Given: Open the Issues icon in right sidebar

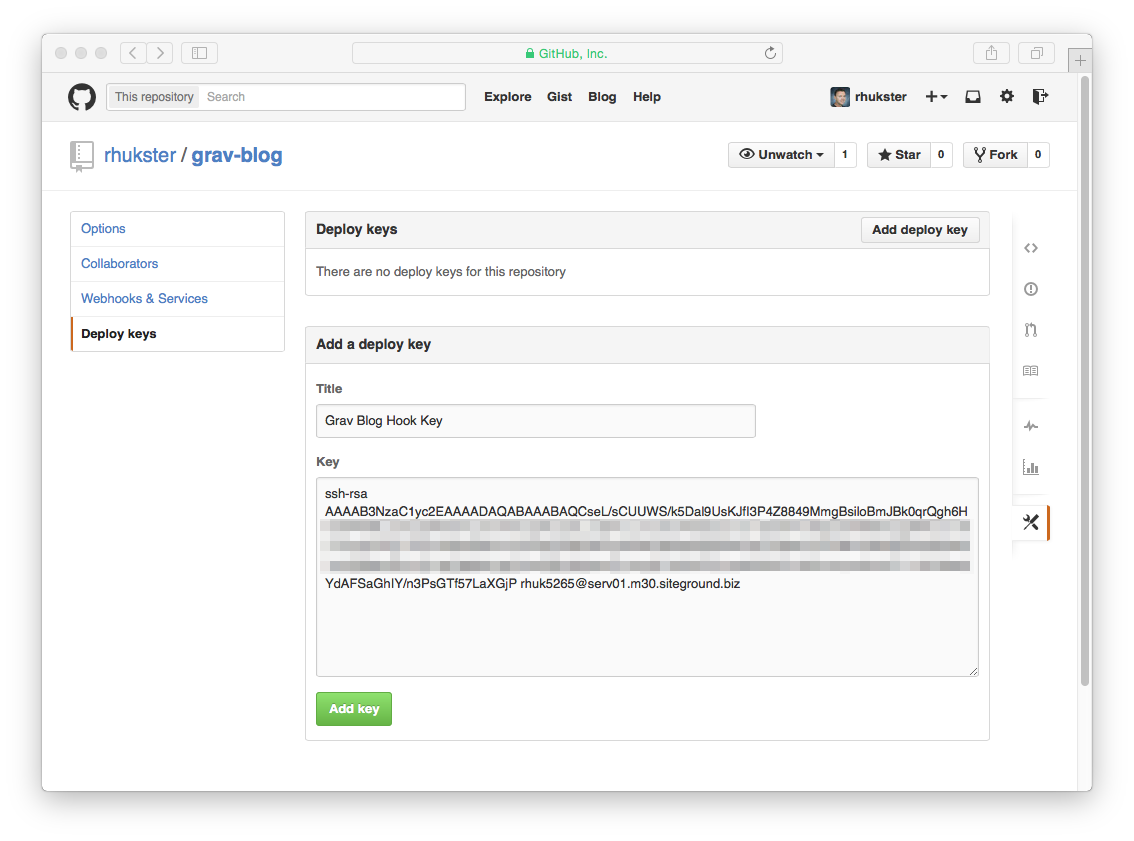Looking at the screenshot, I should tap(1031, 289).
